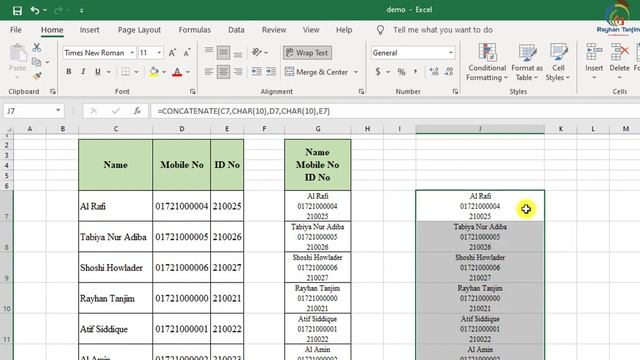Open the text Orientation options

coord(260,52)
